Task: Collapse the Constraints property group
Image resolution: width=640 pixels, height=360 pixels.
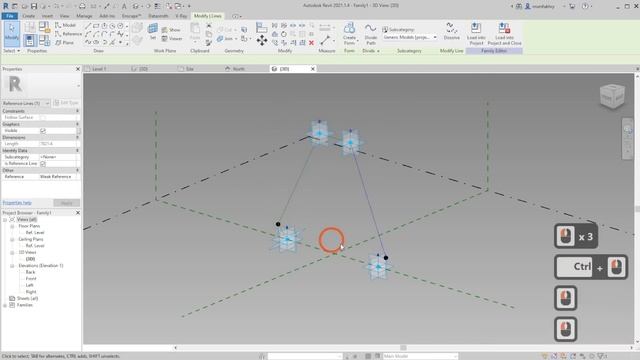Action: pos(77,111)
